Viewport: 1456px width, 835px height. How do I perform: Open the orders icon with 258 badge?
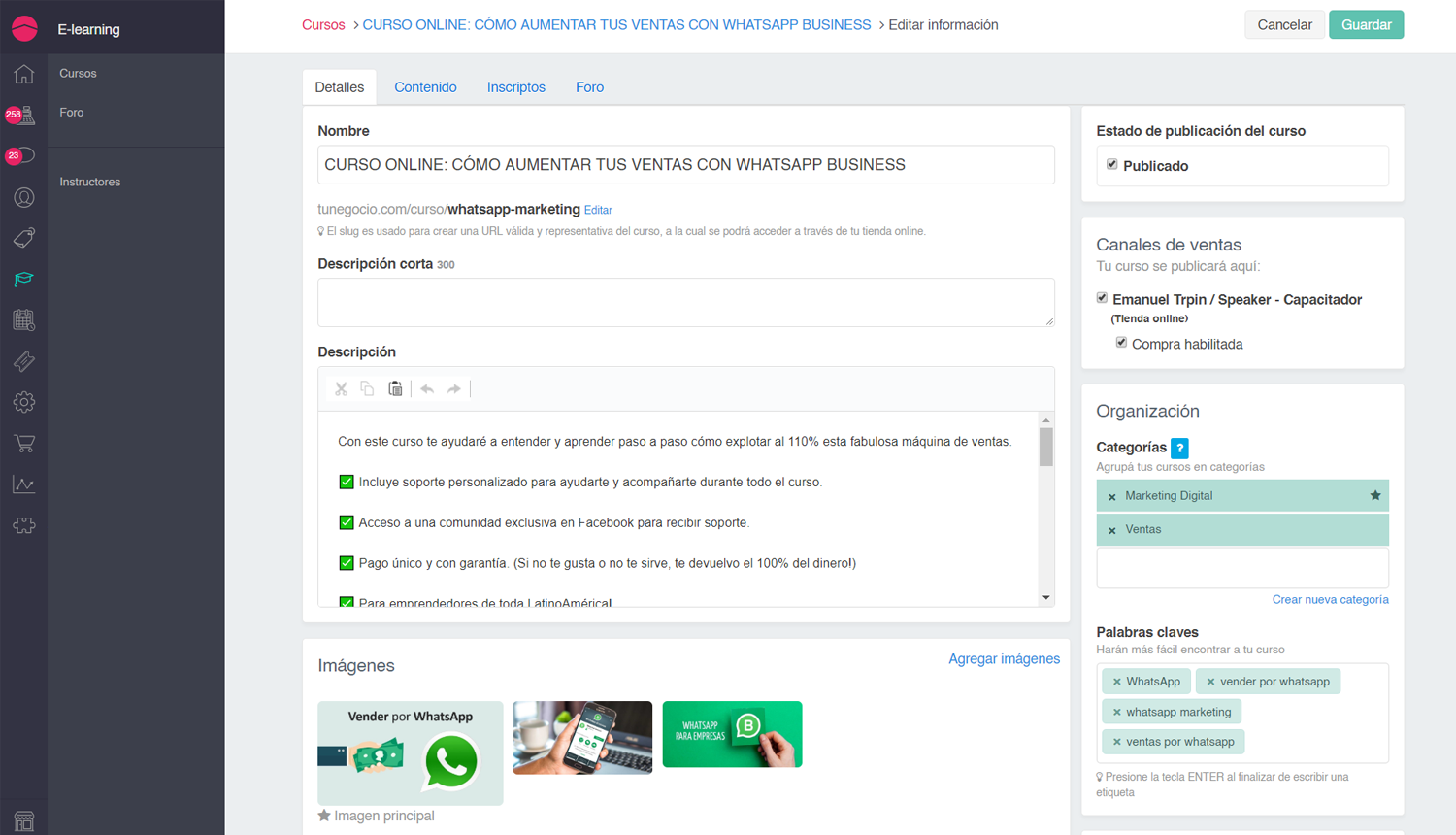pyautogui.click(x=21, y=115)
